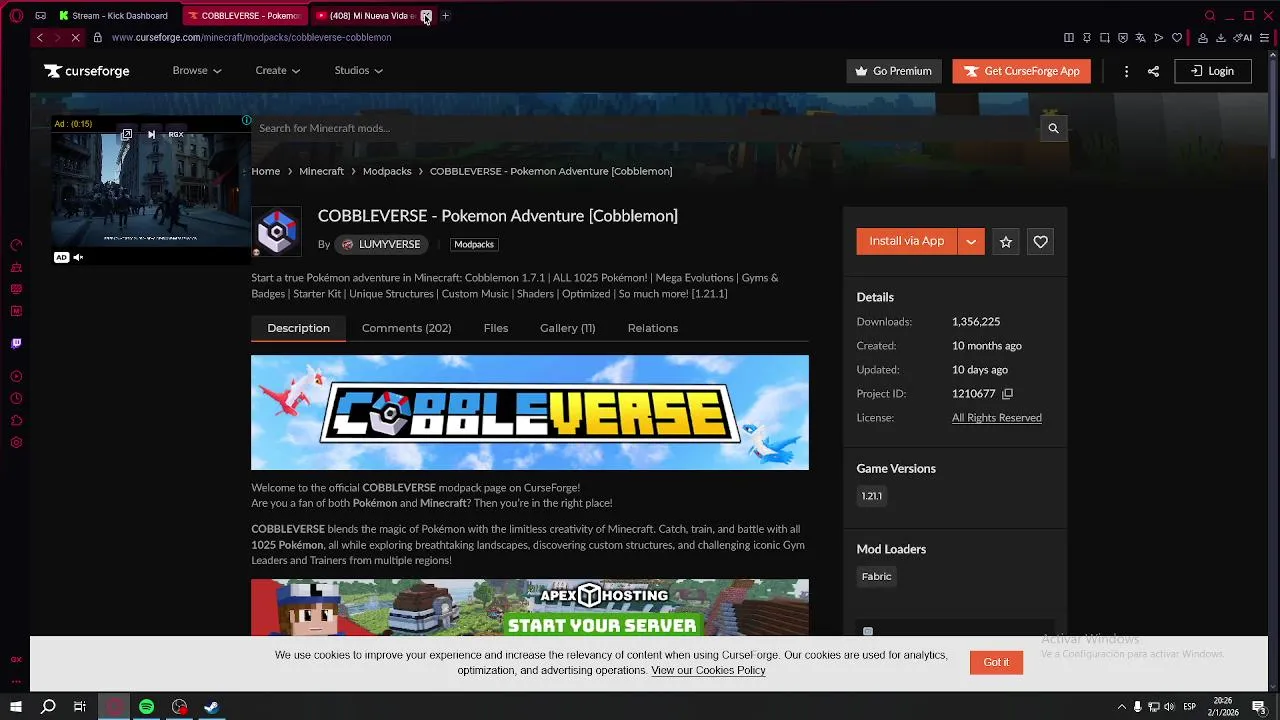Open author LUMYVERSE profile link
The image size is (1280, 720).
pyautogui.click(x=381, y=244)
